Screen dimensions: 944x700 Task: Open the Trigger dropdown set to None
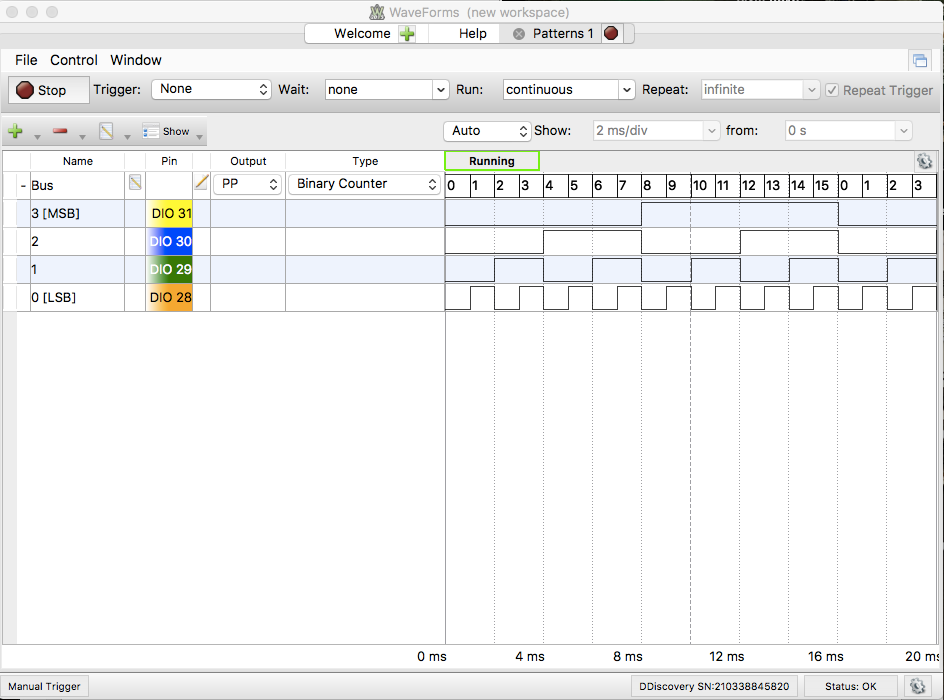tap(211, 90)
